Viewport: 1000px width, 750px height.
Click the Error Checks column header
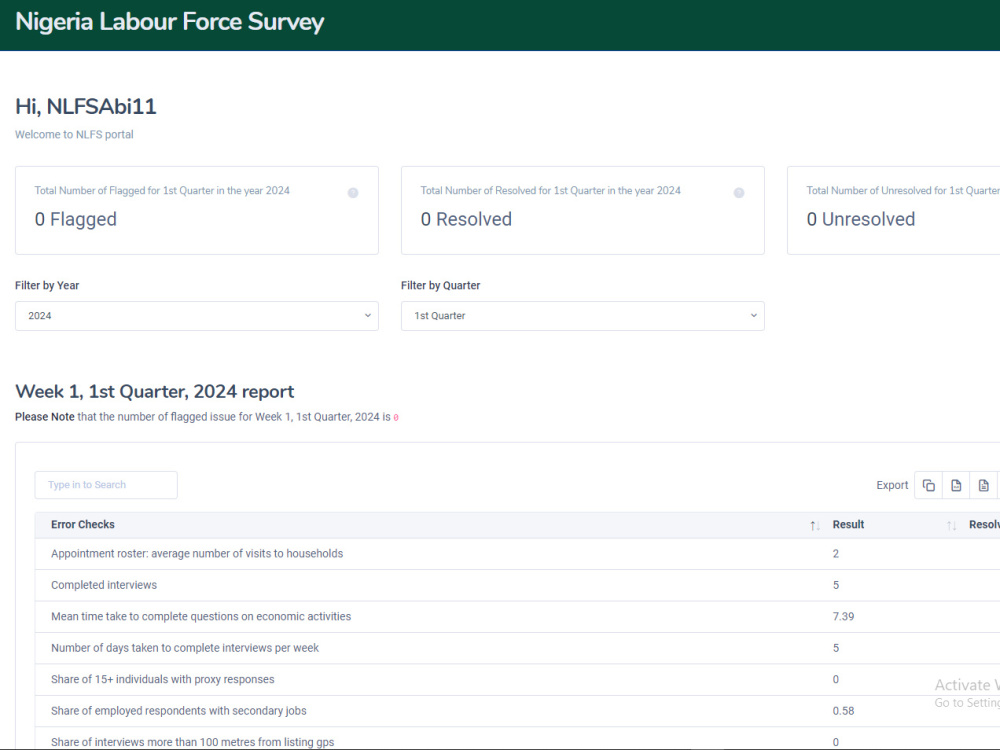click(x=83, y=524)
